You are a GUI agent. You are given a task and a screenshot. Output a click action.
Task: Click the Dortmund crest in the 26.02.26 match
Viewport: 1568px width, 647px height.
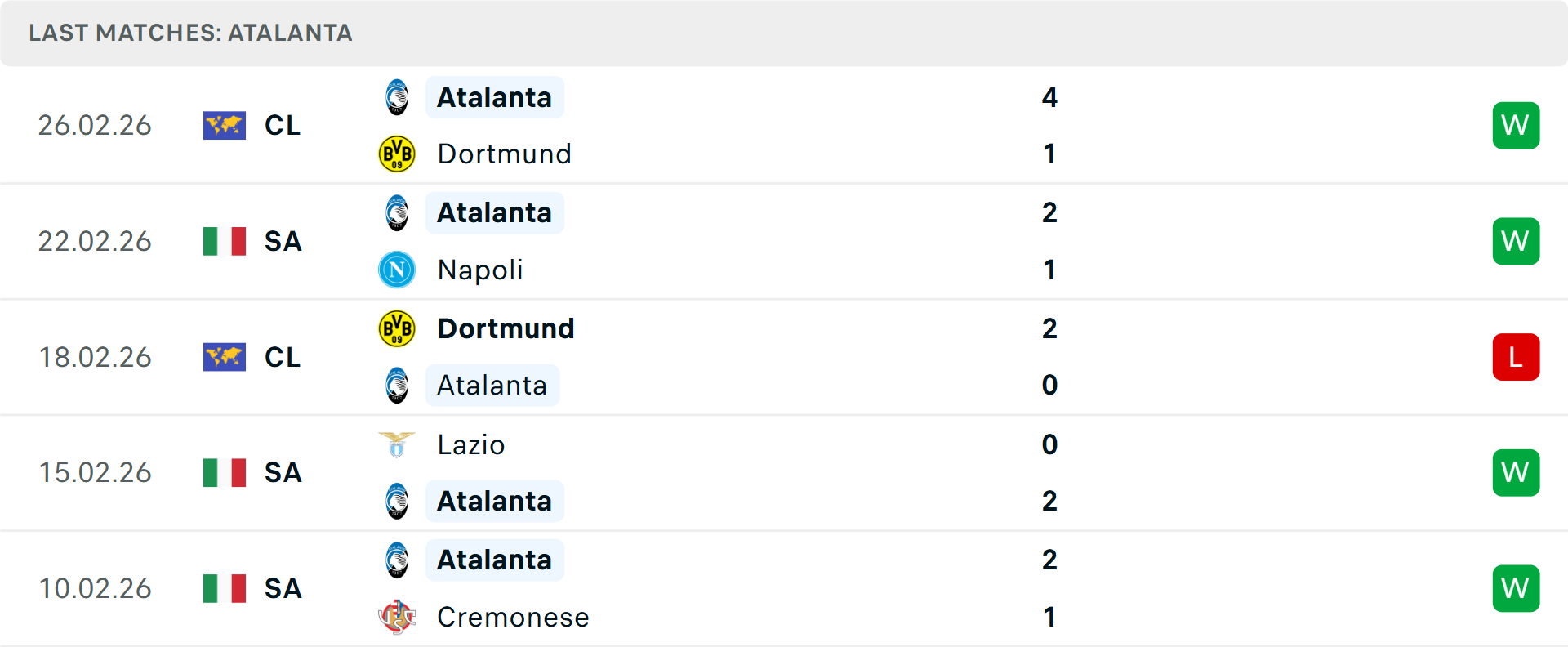coord(397,154)
